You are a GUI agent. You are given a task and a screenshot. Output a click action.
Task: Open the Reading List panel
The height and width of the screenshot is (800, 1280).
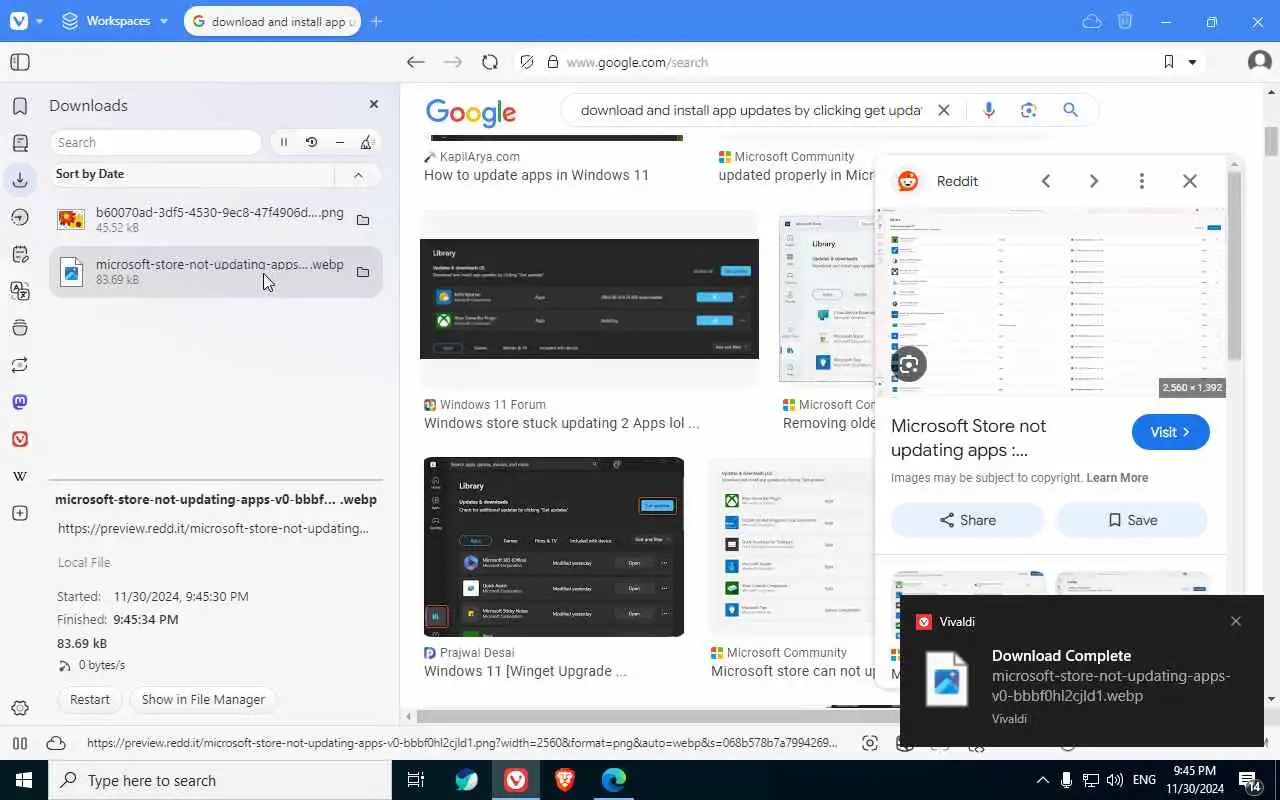pos(20,143)
